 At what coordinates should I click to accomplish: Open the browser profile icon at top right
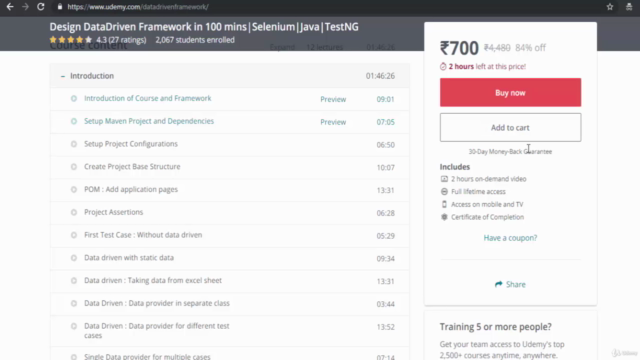tap(629, 7)
